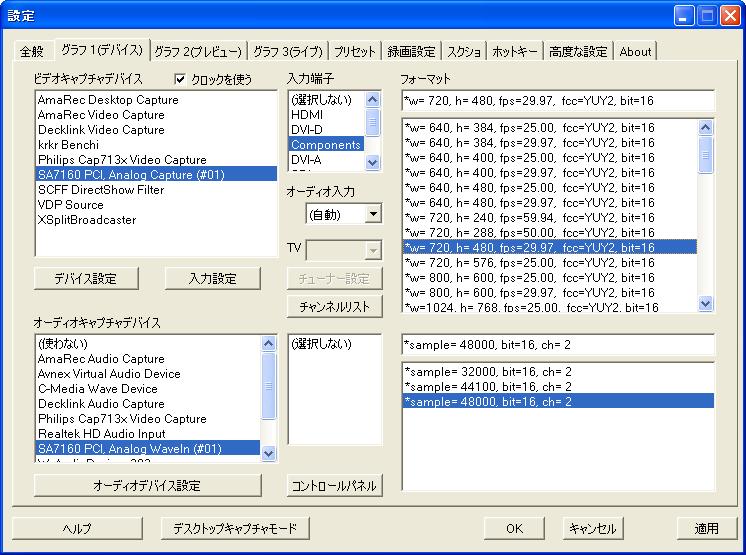Switch to デスクトップキャプチャモード
746x555 pixels.
point(235,528)
